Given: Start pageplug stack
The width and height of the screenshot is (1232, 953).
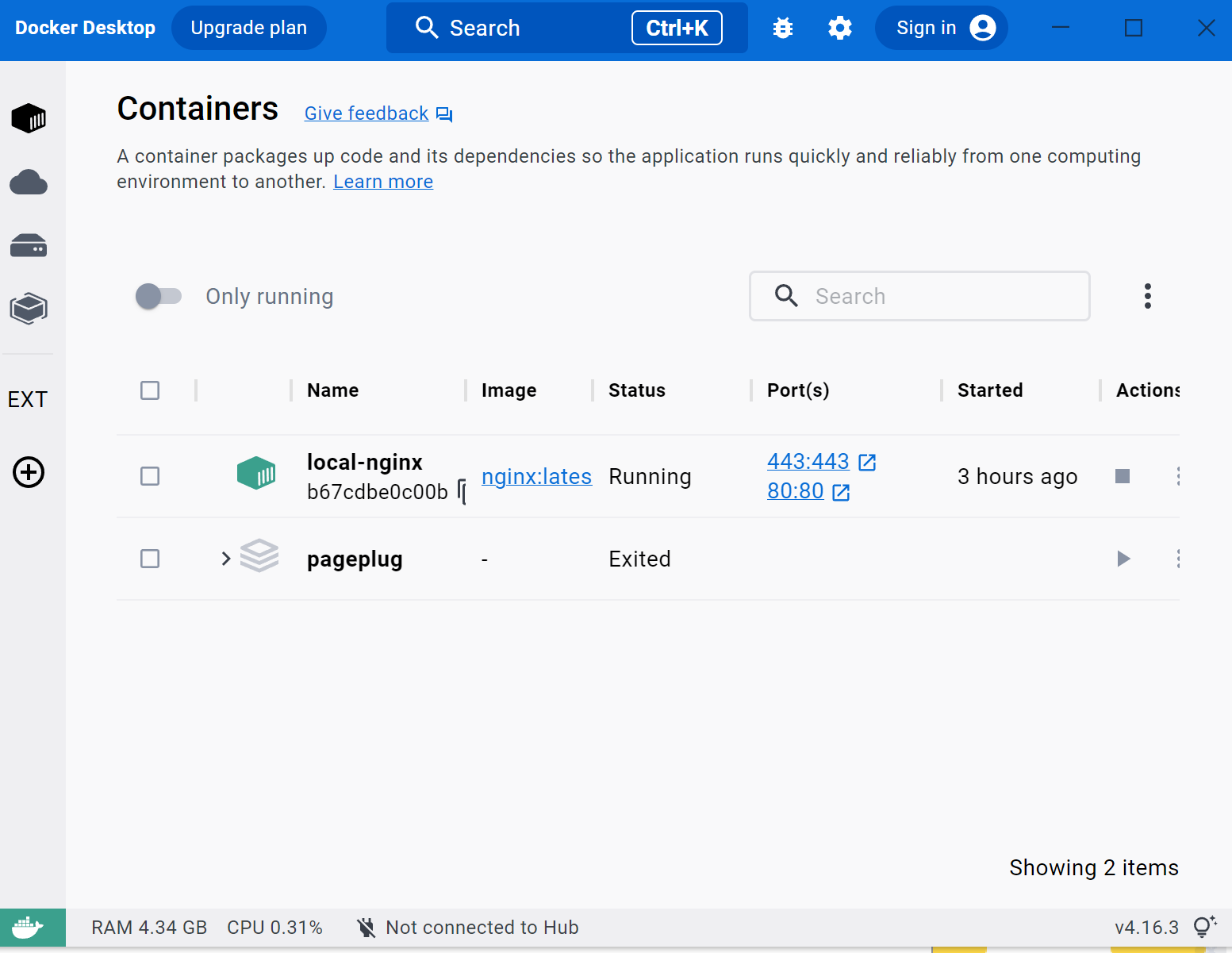Looking at the screenshot, I should coord(1123,559).
